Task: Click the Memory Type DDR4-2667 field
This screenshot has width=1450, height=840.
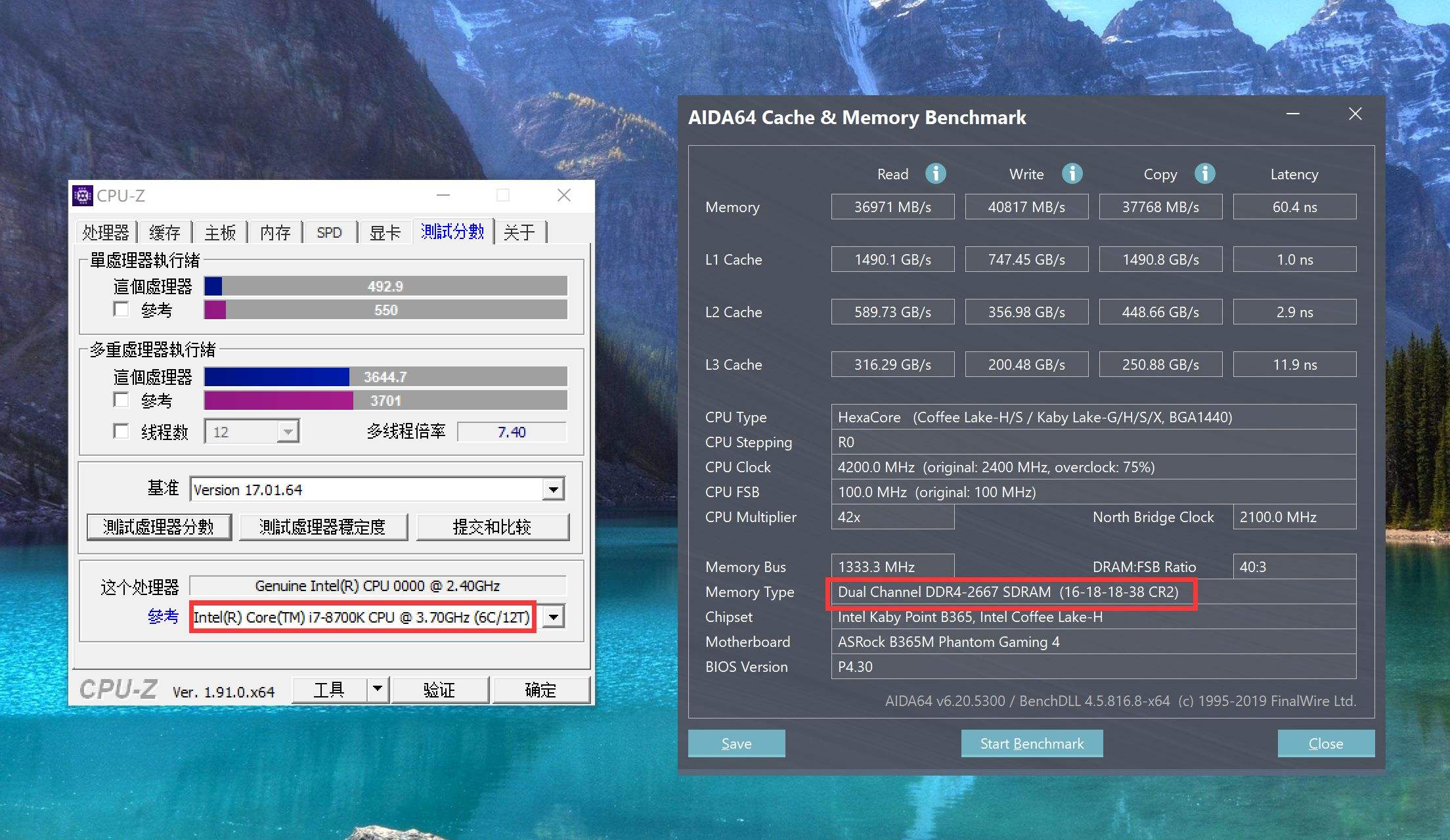Action: [x=1093, y=592]
